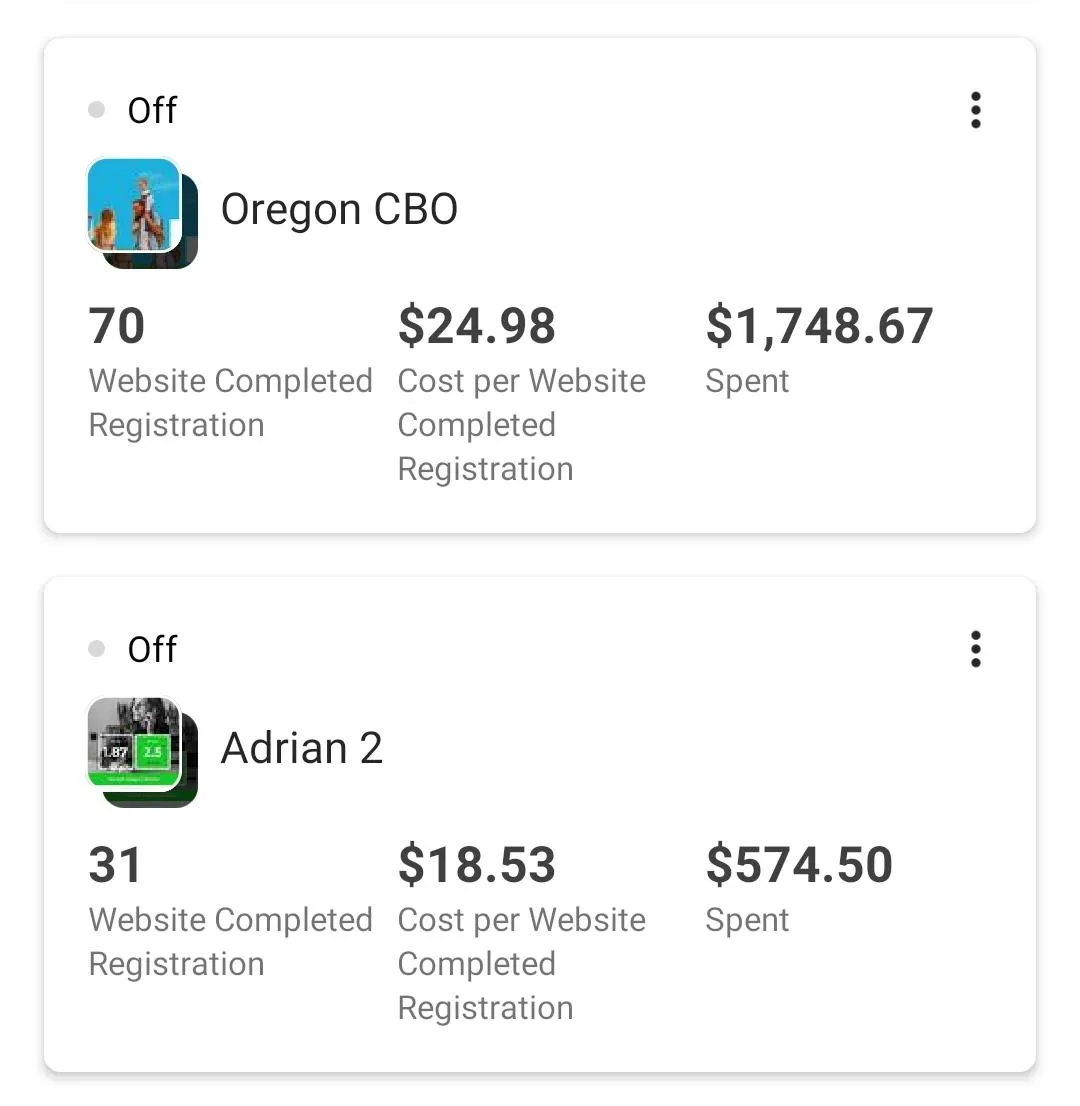Screen dimensions: 1080x1106
Task: Select the 31 registrations metric for Adrian 2
Action: click(x=115, y=865)
